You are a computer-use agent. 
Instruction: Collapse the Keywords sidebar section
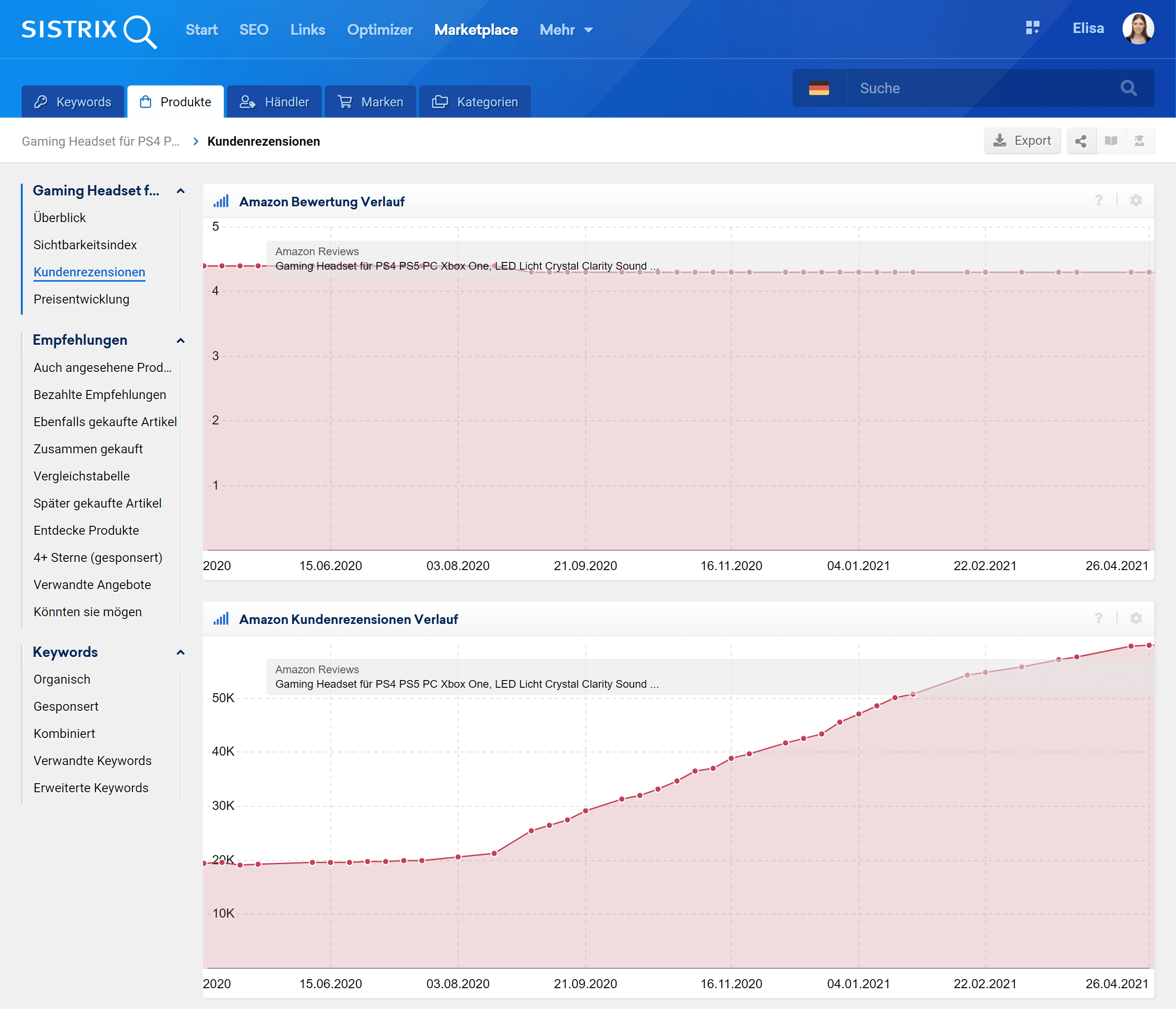[x=180, y=652]
